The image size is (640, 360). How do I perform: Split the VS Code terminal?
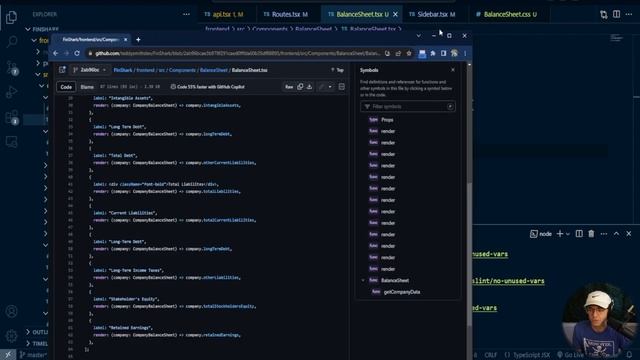(579, 234)
